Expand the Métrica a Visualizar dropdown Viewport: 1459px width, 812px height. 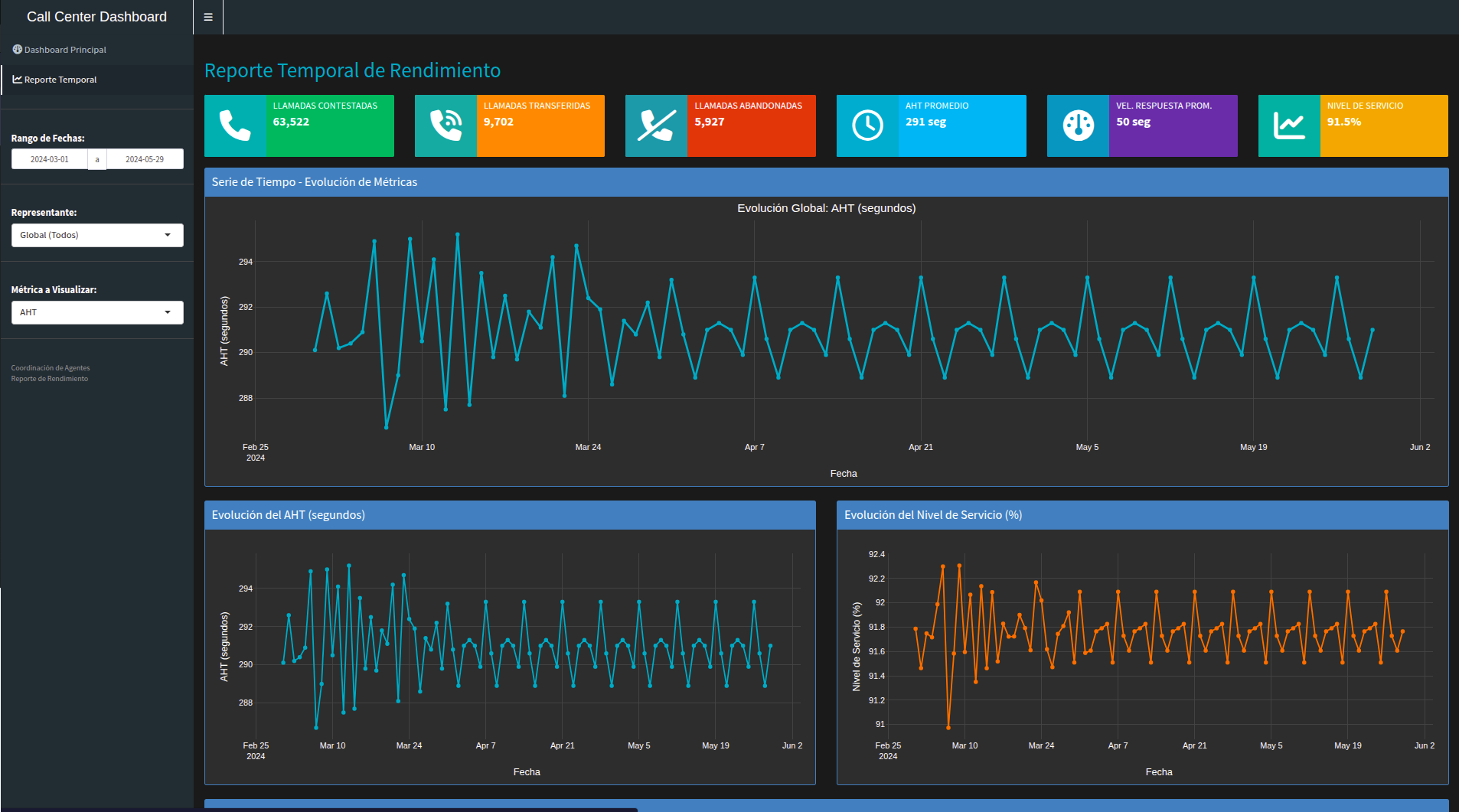pos(97,312)
